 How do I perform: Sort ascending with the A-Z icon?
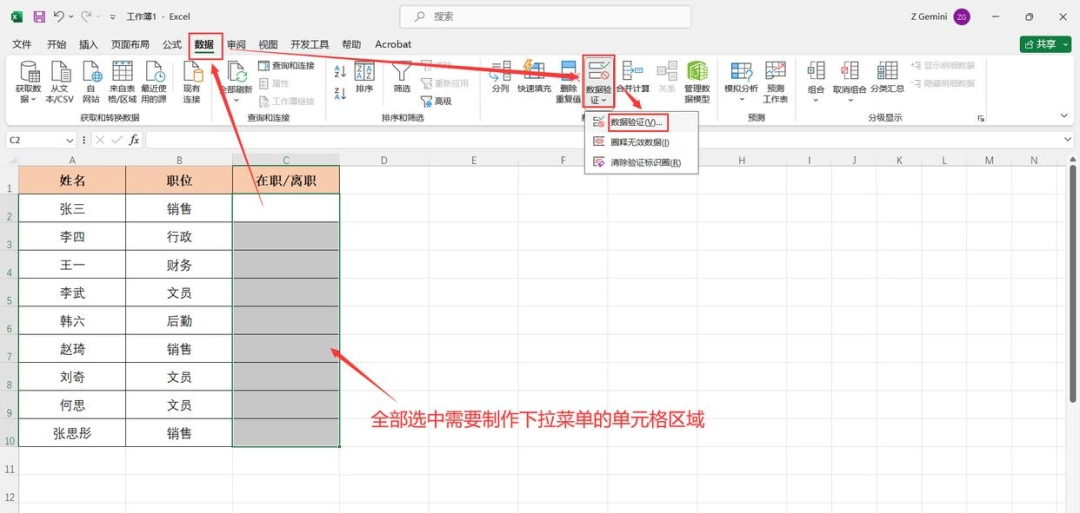pos(340,71)
